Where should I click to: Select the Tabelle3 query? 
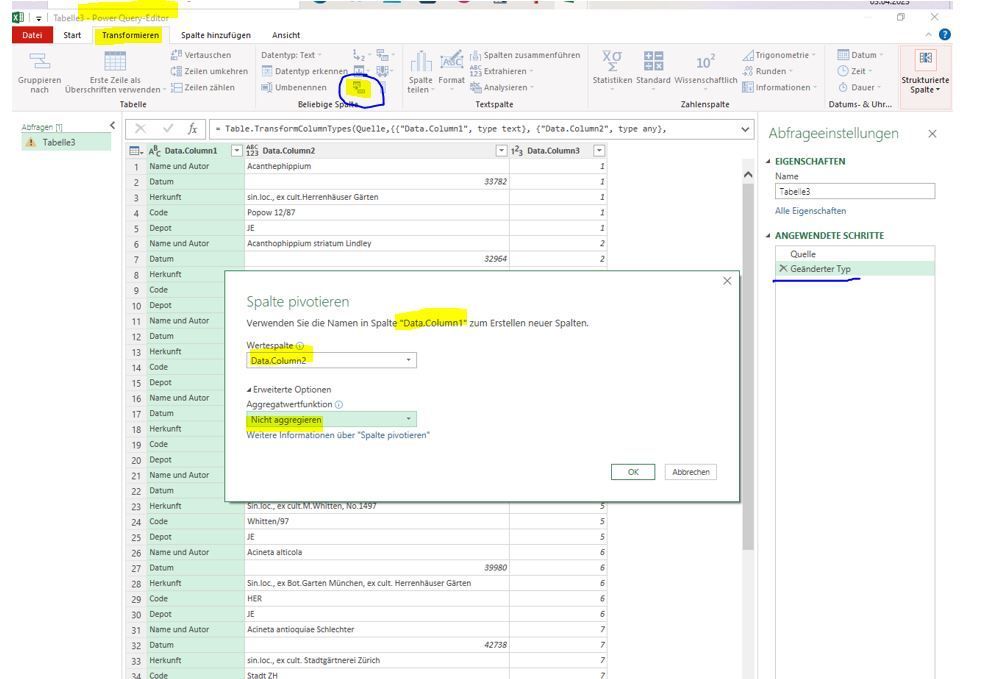[x=66, y=142]
